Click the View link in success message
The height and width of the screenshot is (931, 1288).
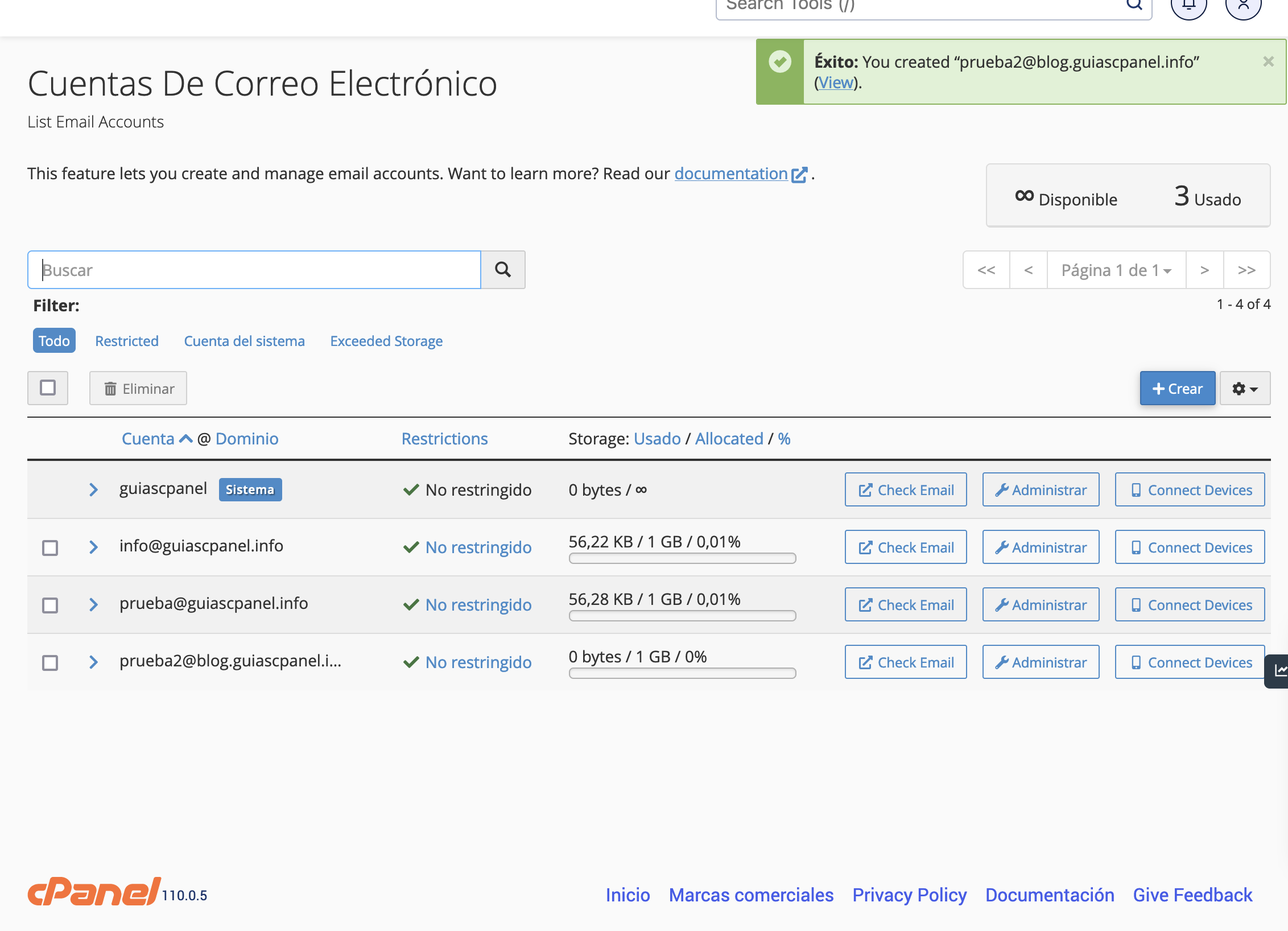836,83
